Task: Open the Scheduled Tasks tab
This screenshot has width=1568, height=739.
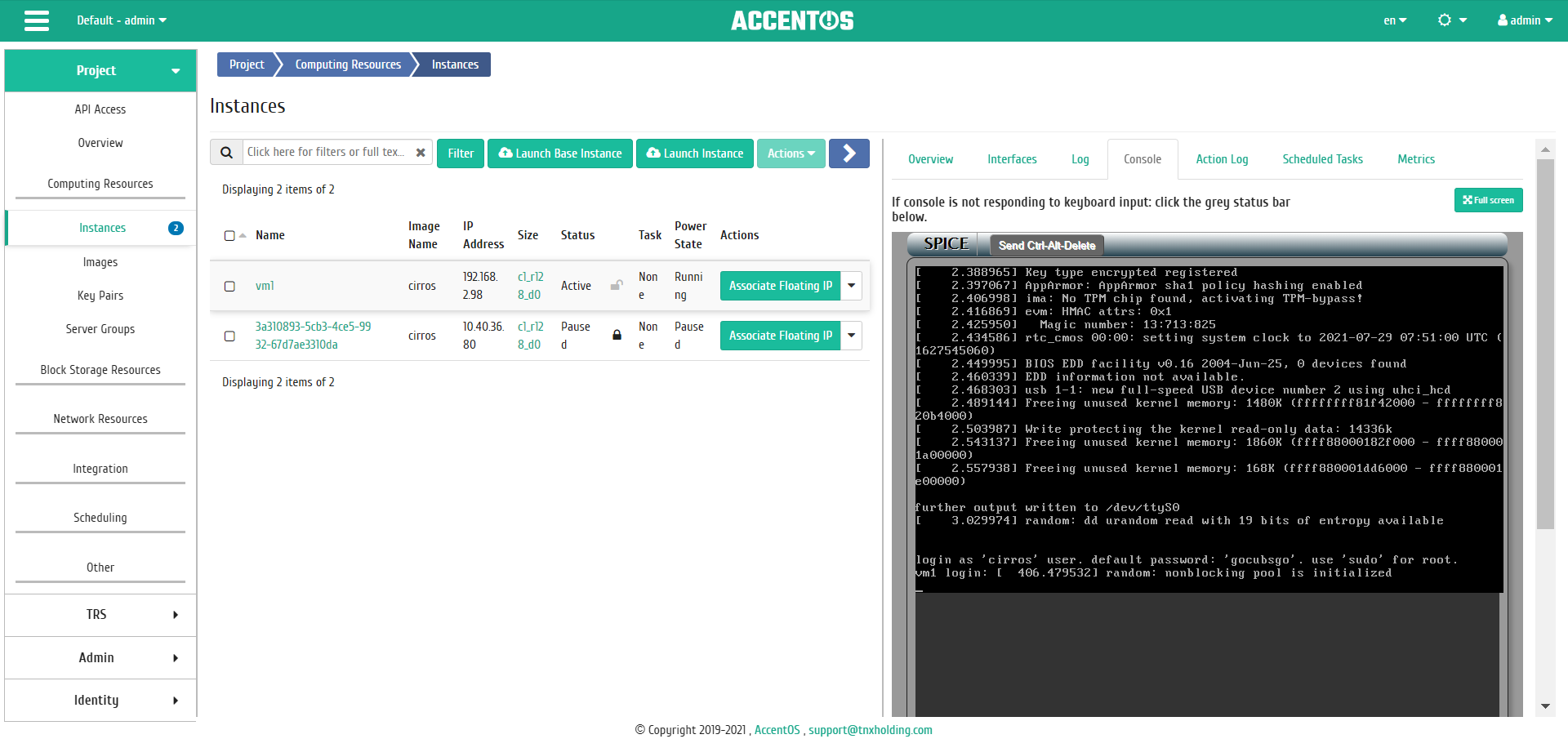Action: click(x=1322, y=159)
